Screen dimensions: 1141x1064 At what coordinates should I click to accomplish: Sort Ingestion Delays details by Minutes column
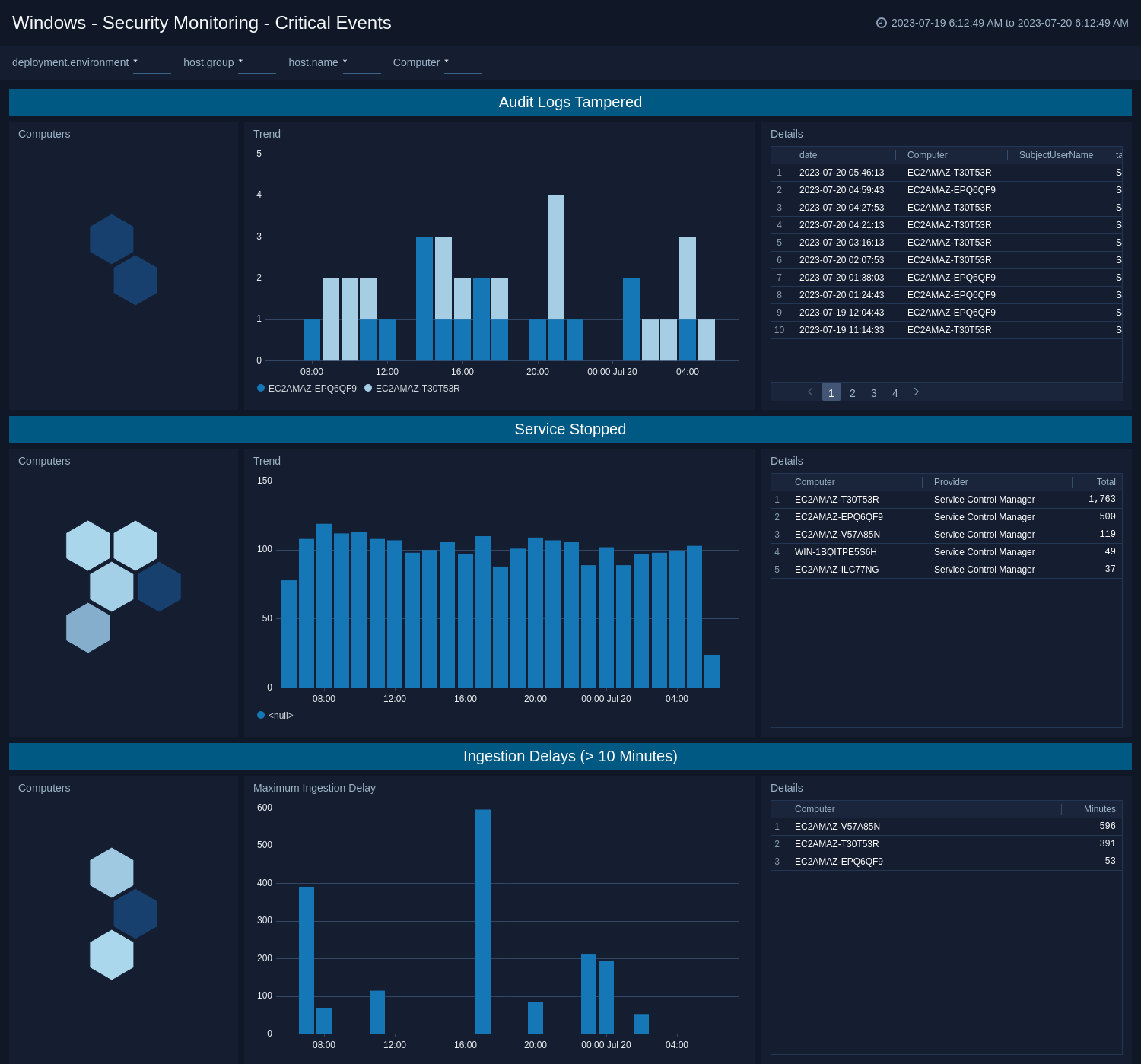[1100, 809]
